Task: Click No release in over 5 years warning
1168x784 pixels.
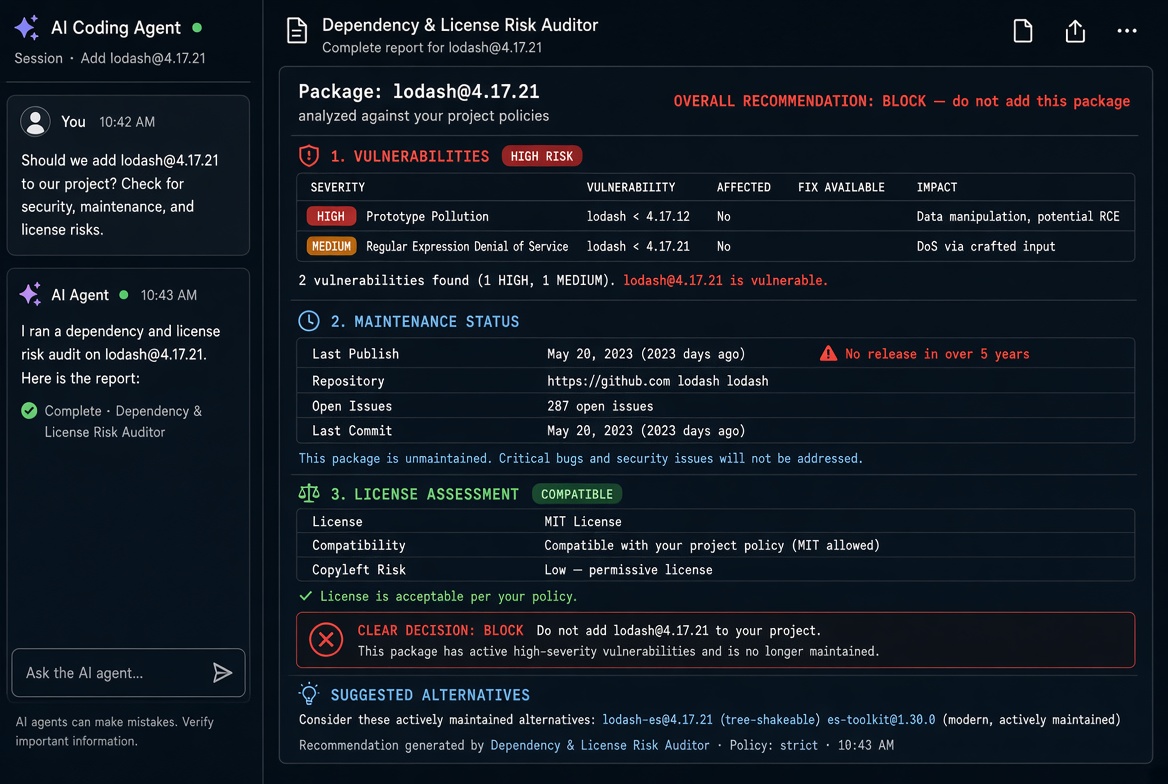Action: 936,354
